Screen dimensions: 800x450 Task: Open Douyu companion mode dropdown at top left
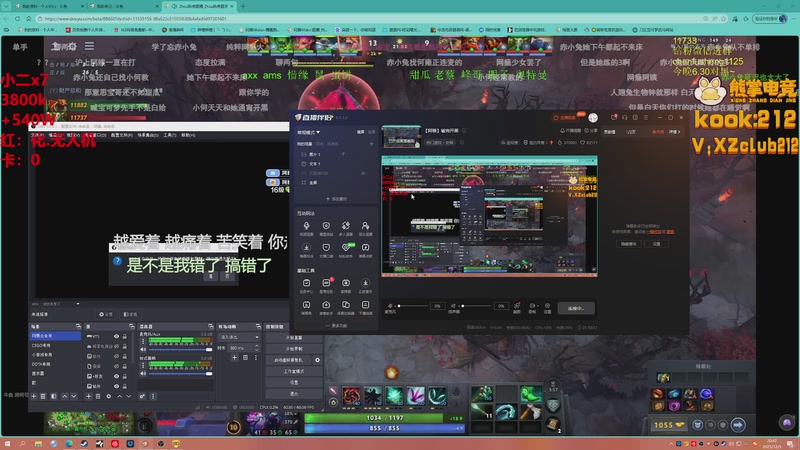309,132
